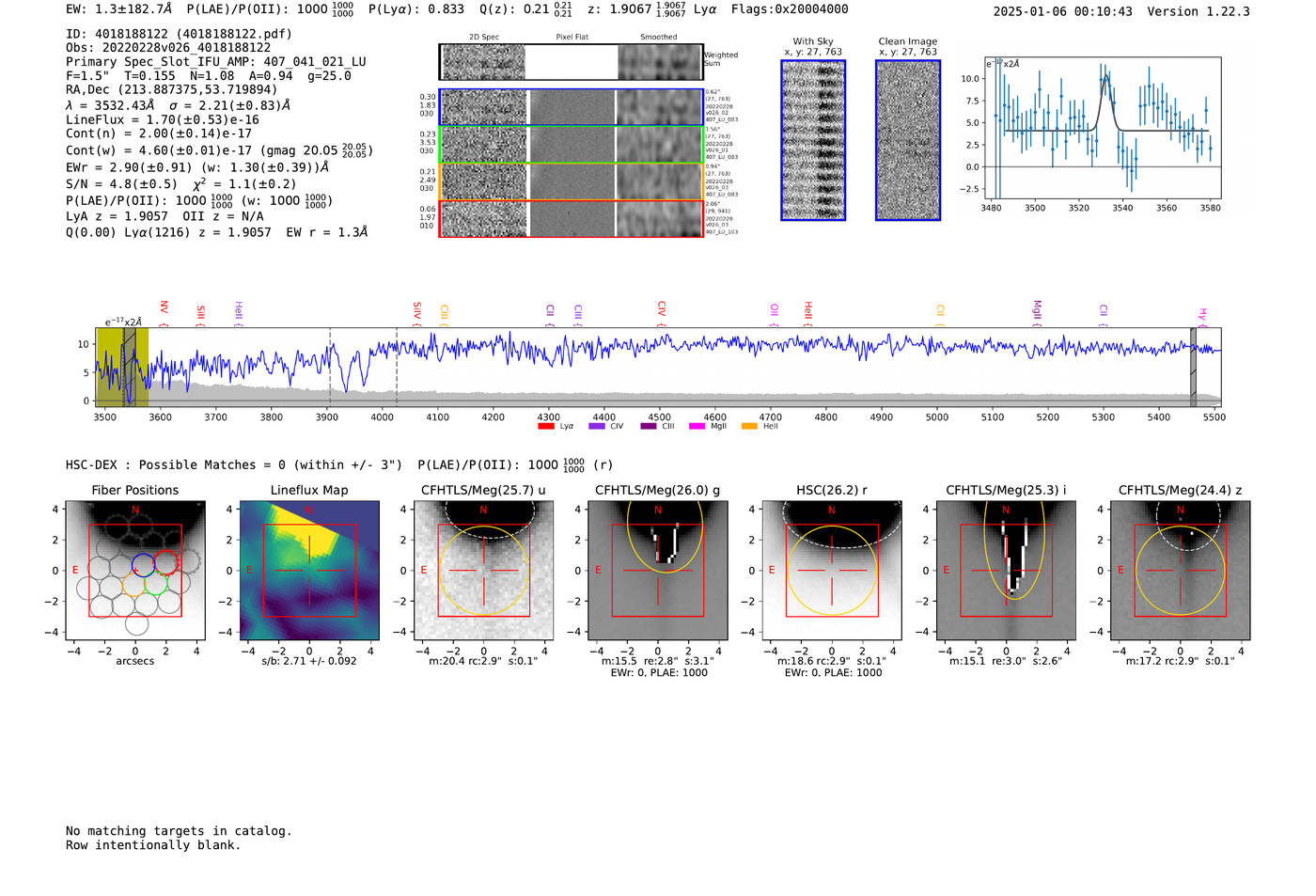This screenshot has width=1316, height=896.
Task: Click the Pixel Flat column header
Action: click(x=572, y=38)
